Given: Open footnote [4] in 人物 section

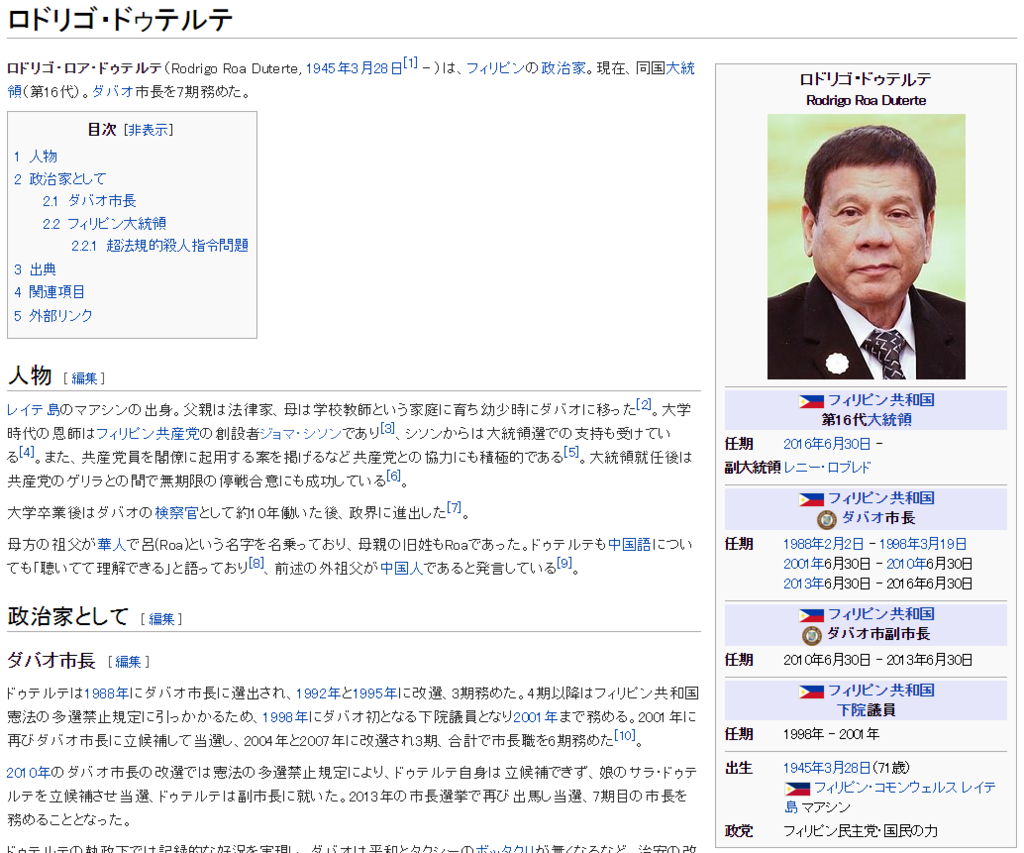Looking at the screenshot, I should [x=27, y=451].
